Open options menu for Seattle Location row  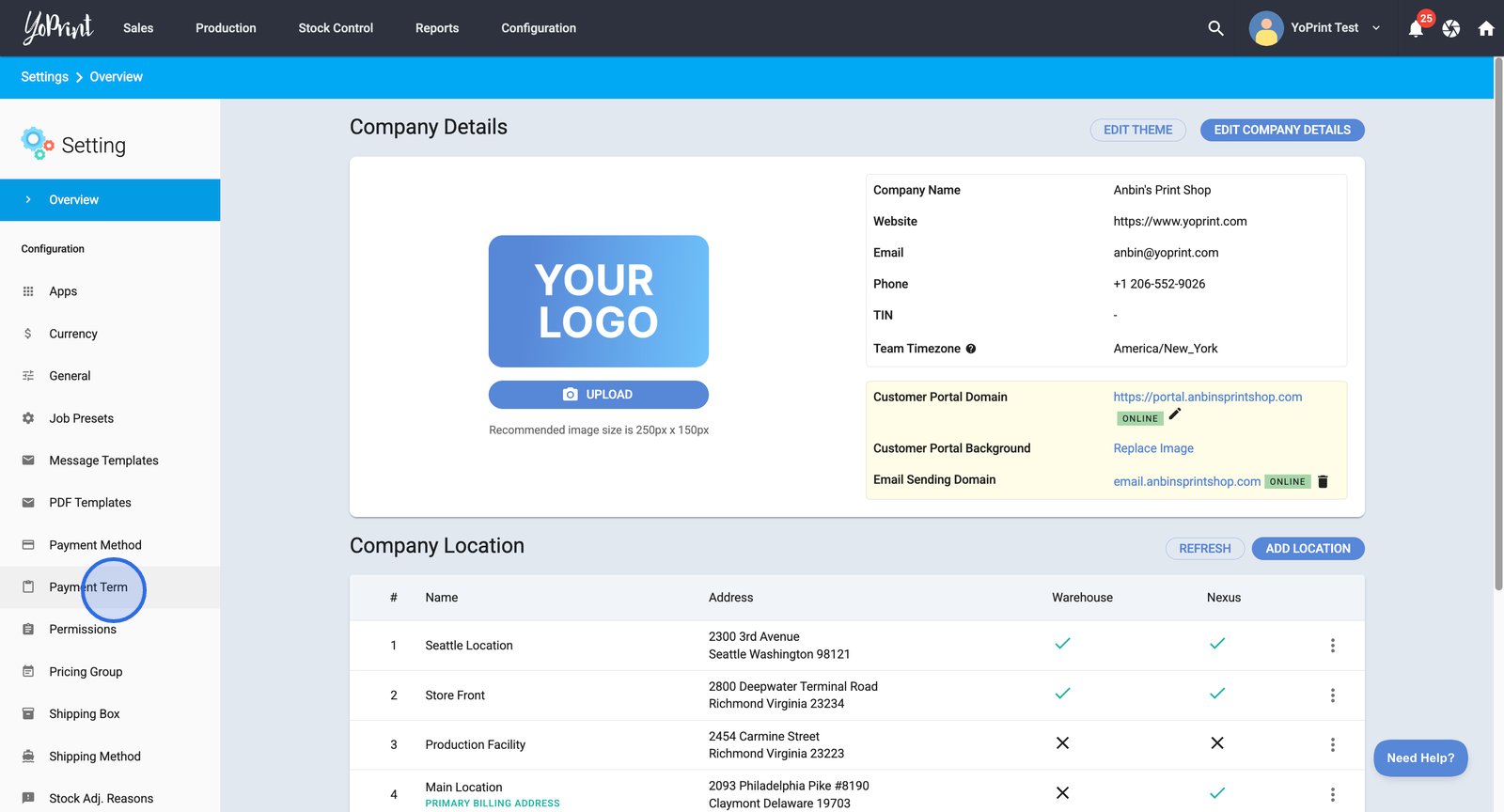[1332, 646]
